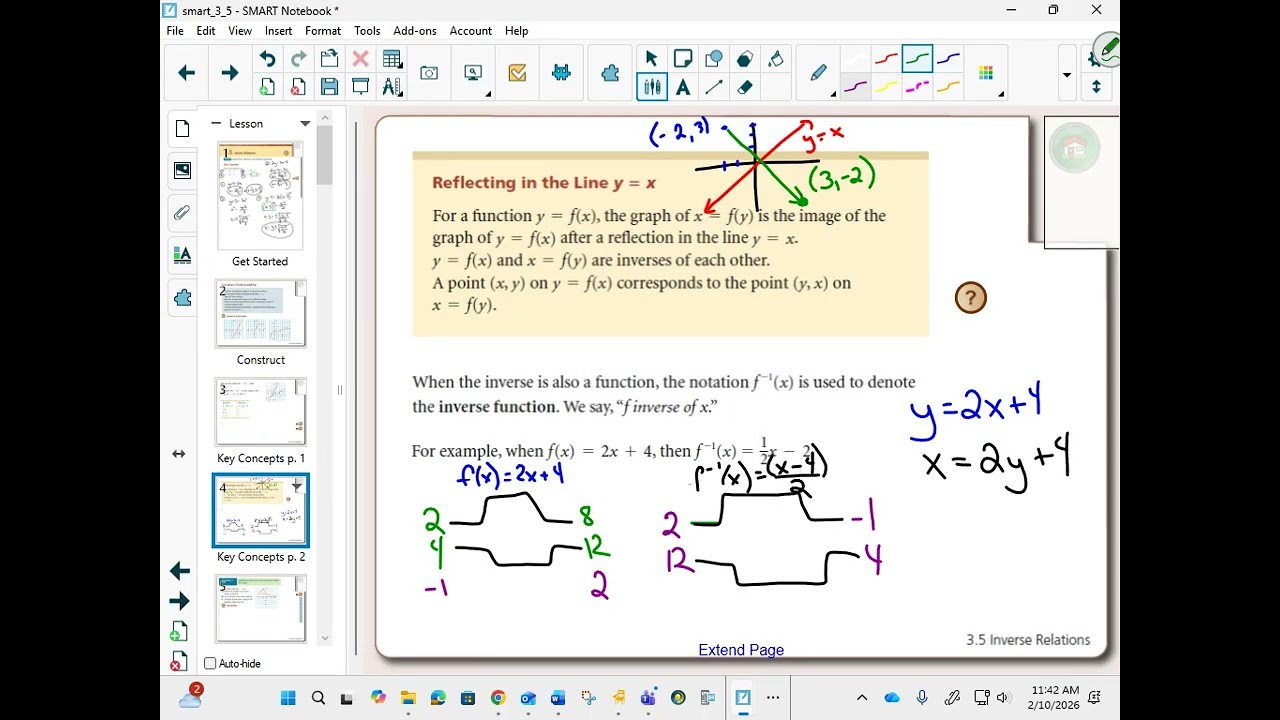The height and width of the screenshot is (720, 1280).
Task: Open the Format menu
Action: point(323,31)
